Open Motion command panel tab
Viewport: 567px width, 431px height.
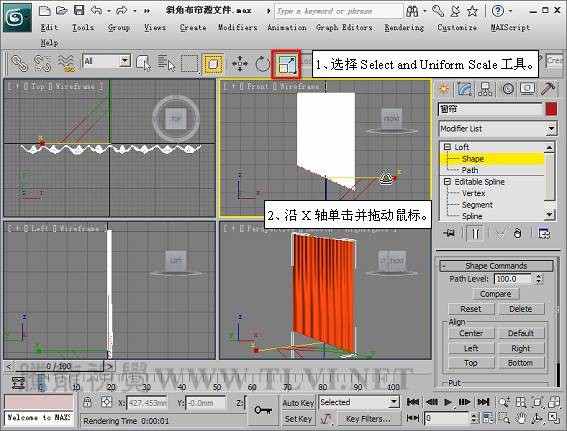point(508,89)
